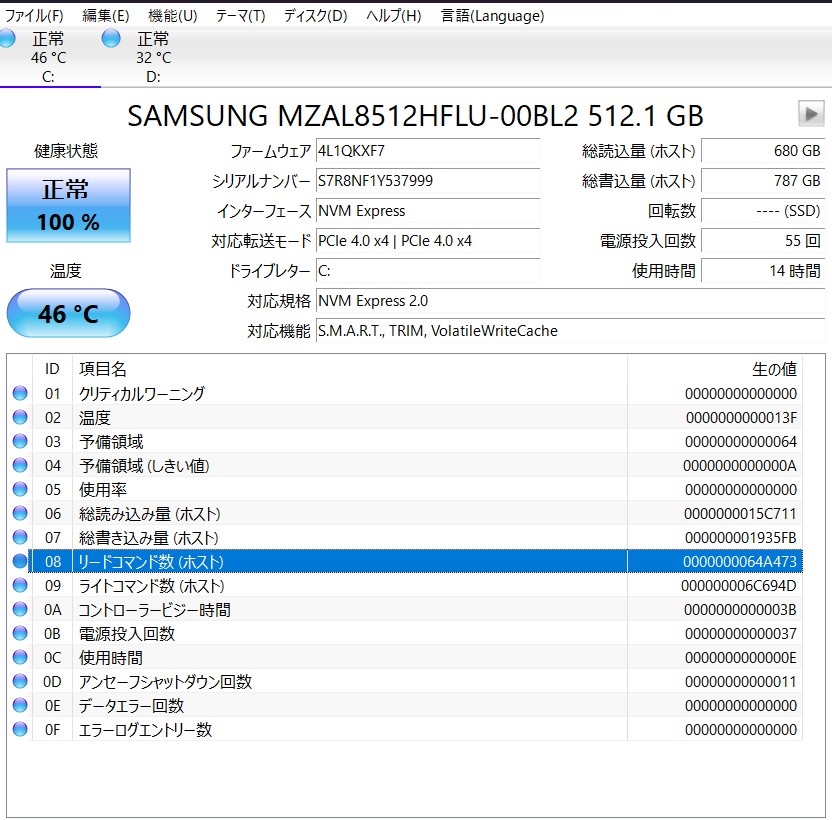Screen dimensions: 832x820
Task: Click the SAMSUNG MZAL8512HFLU-00BL2 model title
Action: (x=415, y=115)
